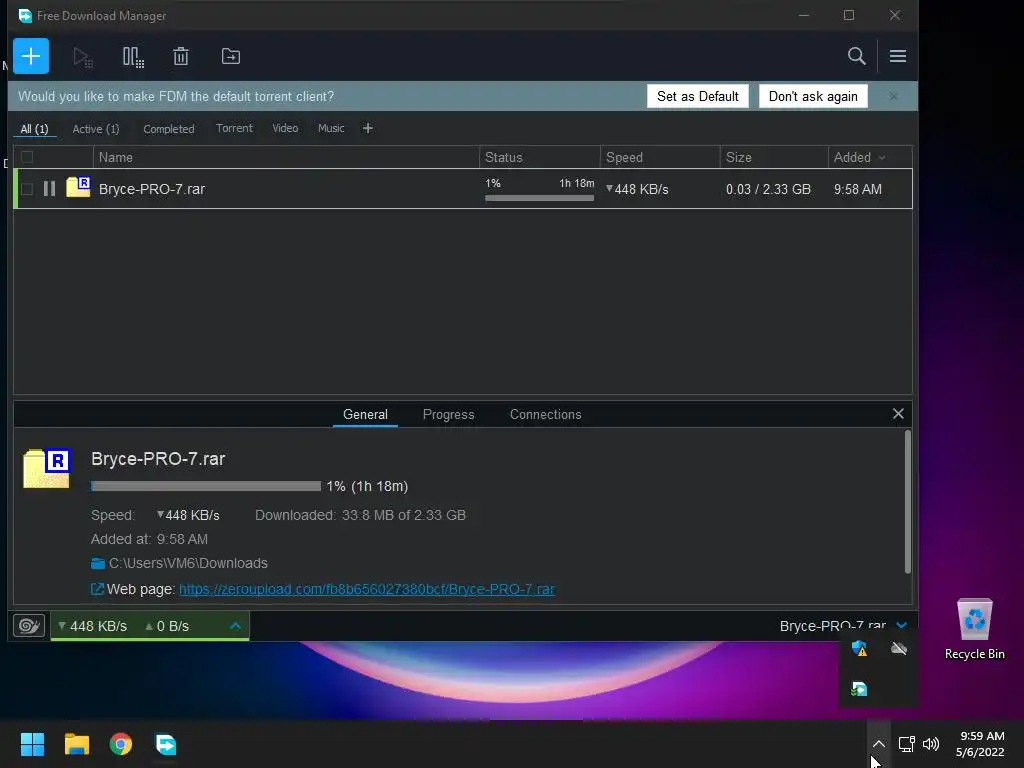Viewport: 1024px width, 768px height.
Task: Select the Video filter tab
Action: pos(285,128)
